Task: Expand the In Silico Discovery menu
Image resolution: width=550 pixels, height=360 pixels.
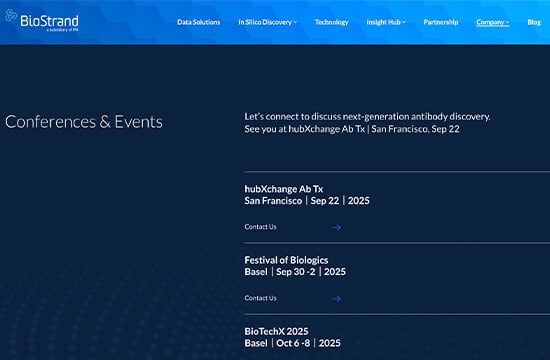Action: 268,22
